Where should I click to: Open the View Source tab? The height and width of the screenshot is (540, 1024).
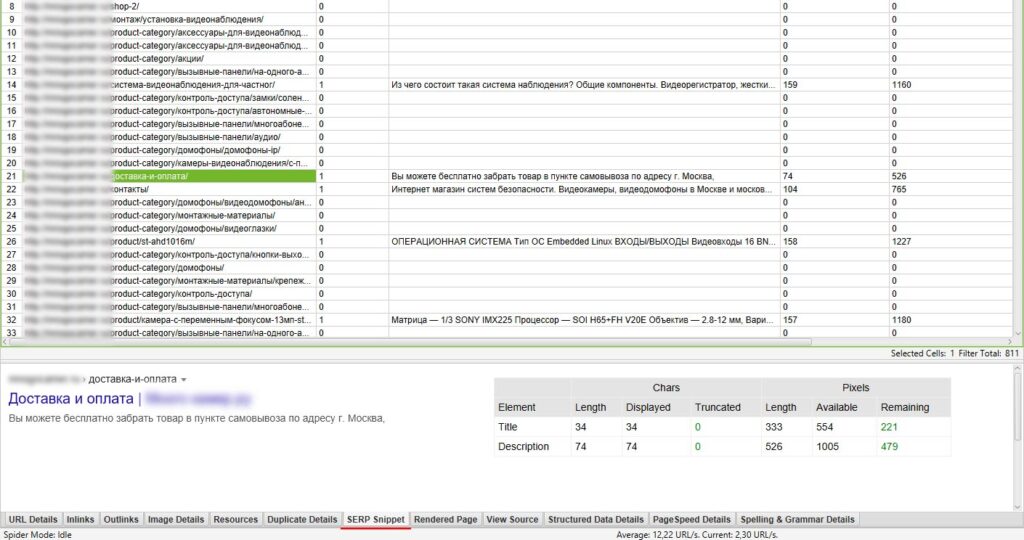[512, 520]
